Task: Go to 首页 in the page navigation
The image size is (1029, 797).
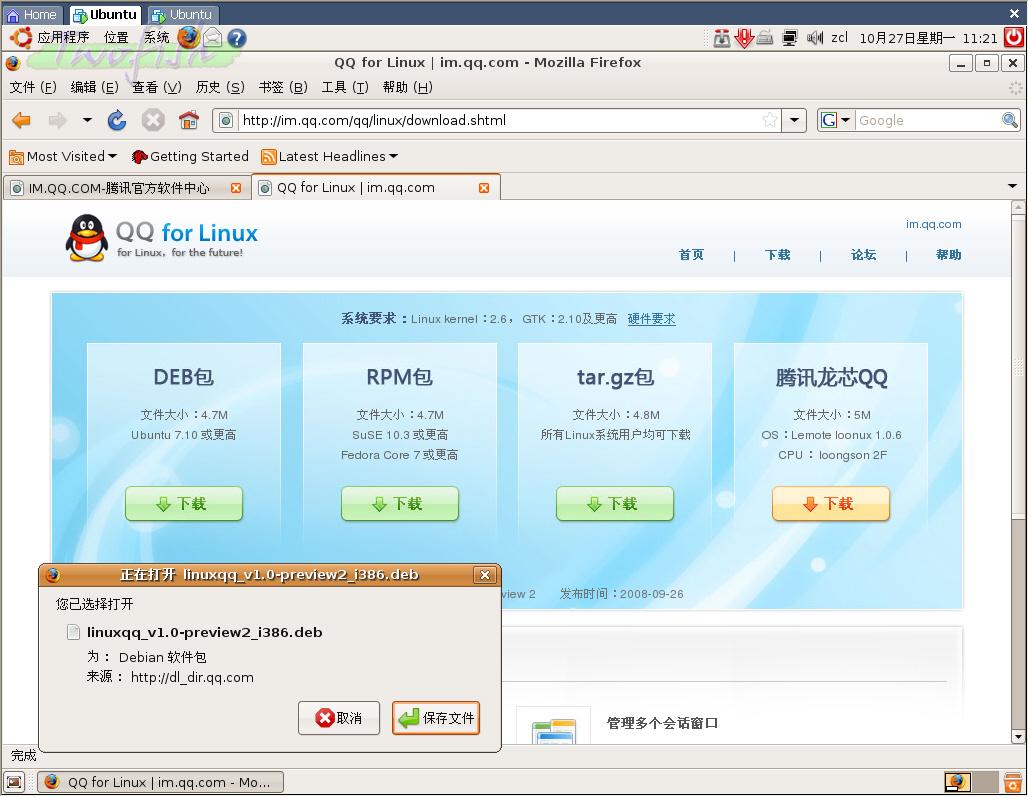Action: point(691,255)
